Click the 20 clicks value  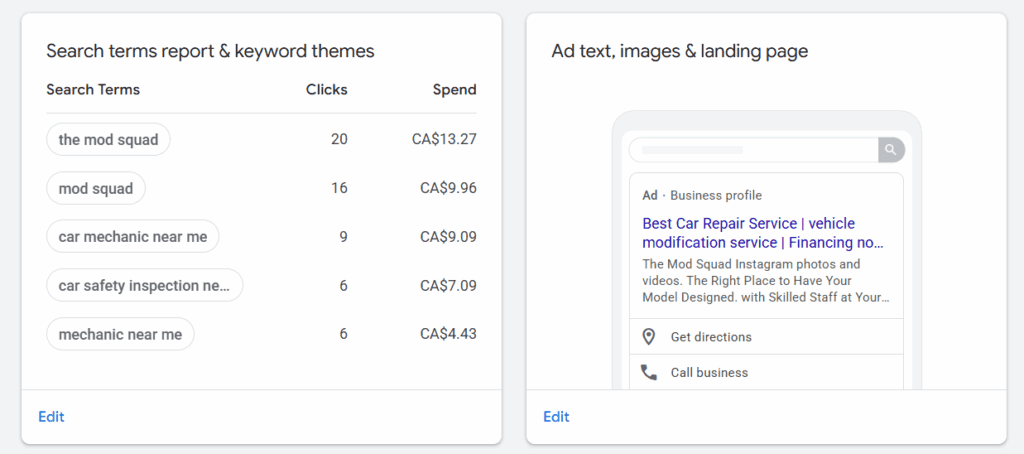339,139
